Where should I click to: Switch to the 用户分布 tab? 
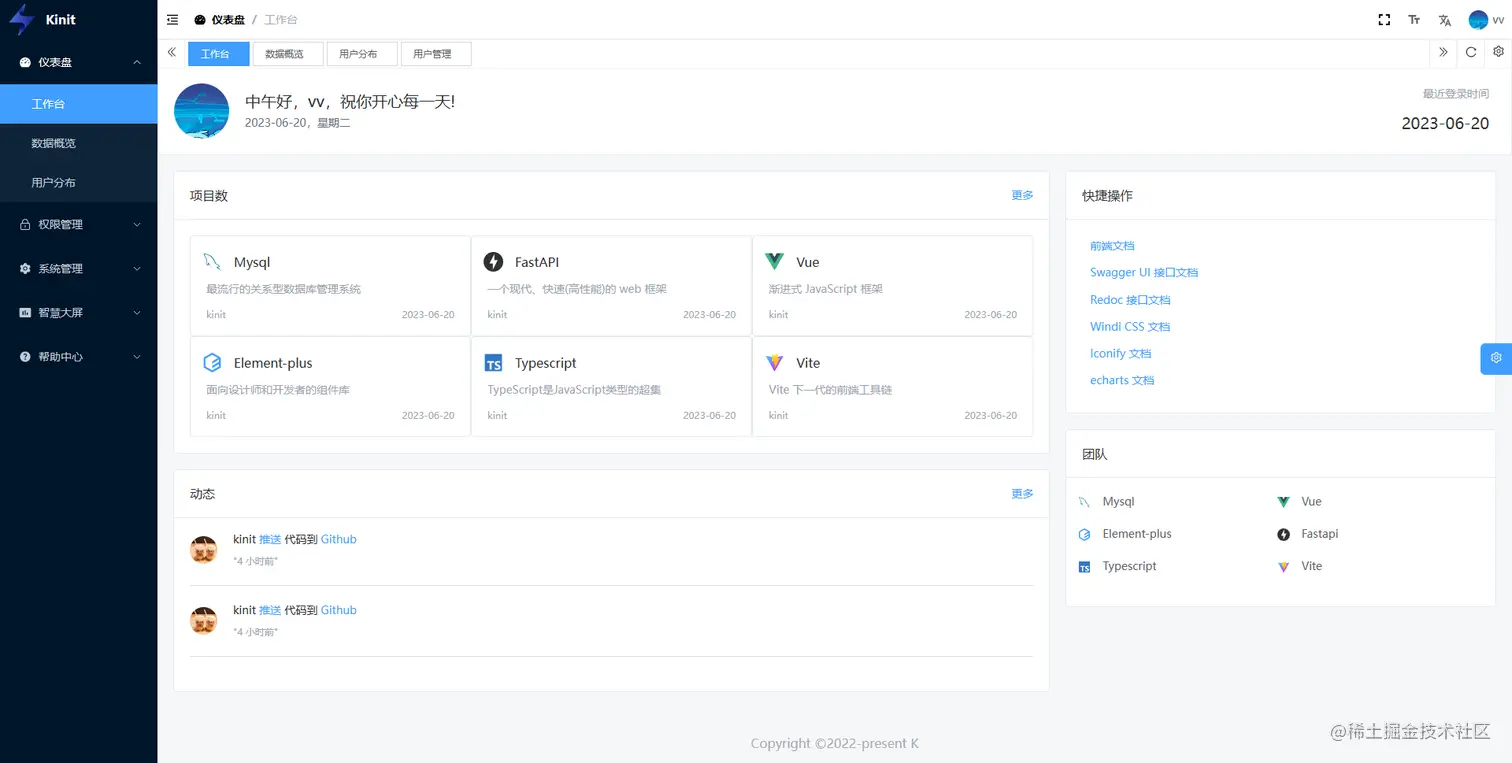(362, 54)
